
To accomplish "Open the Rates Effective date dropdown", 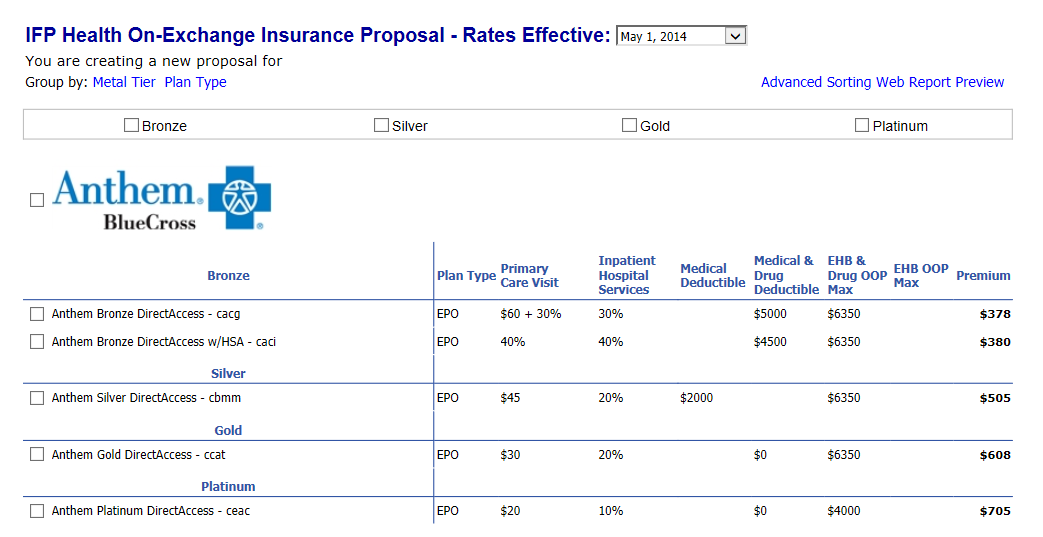I will coord(681,36).
